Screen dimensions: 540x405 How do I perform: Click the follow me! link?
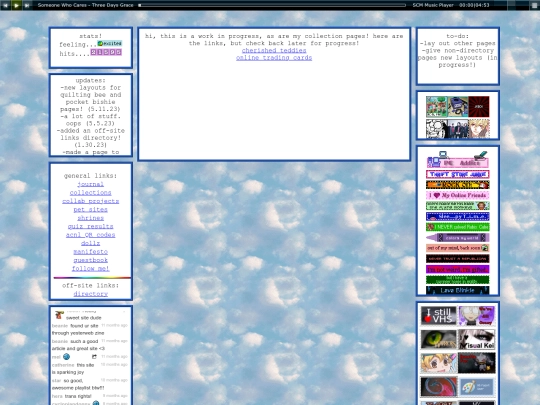pos(91,269)
